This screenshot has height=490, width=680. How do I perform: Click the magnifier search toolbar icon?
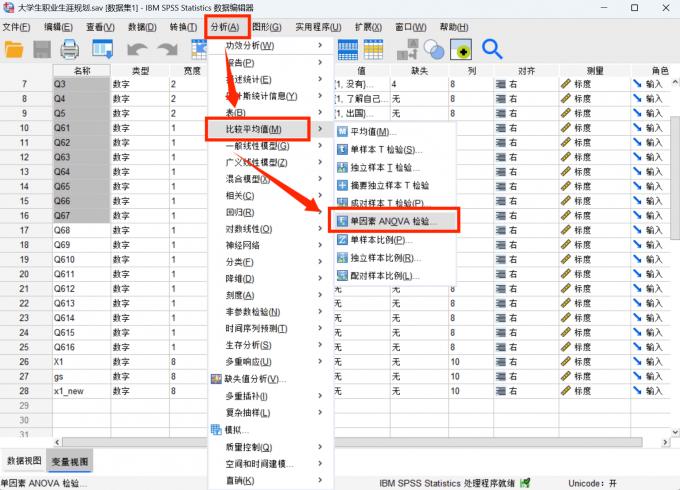coord(492,49)
